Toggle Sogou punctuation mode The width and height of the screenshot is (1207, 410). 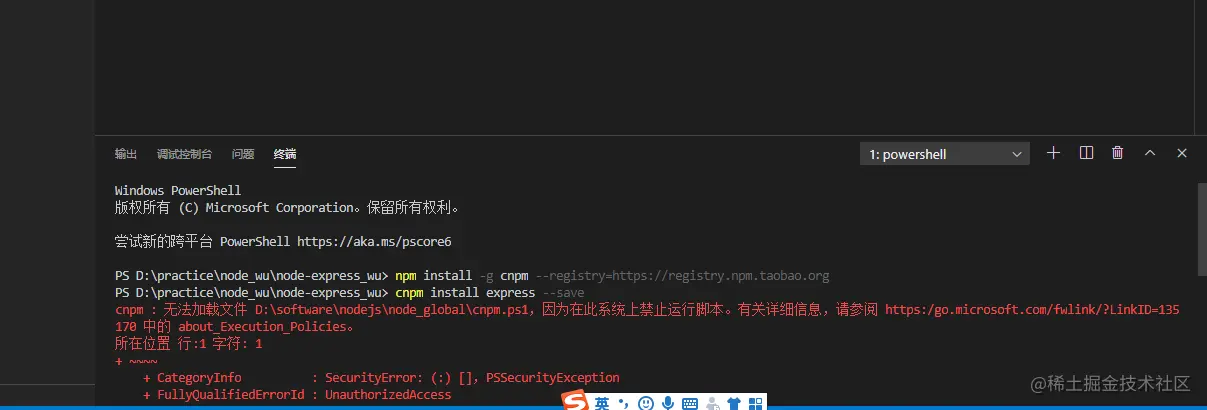[623, 404]
